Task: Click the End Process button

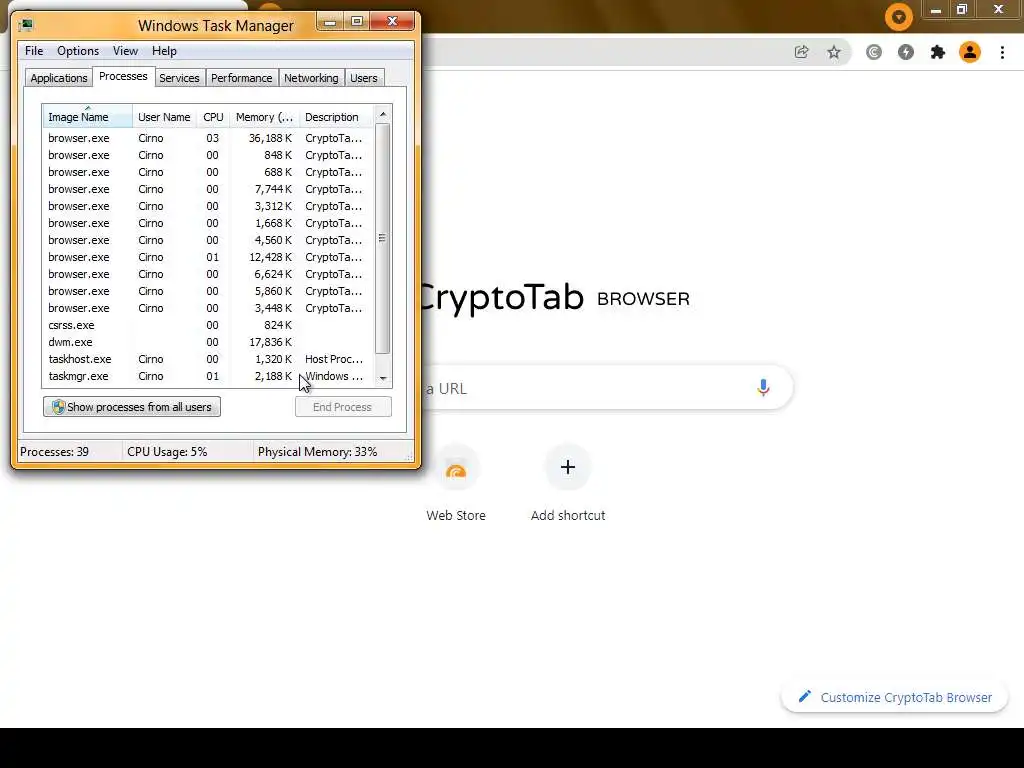Action: point(343,407)
